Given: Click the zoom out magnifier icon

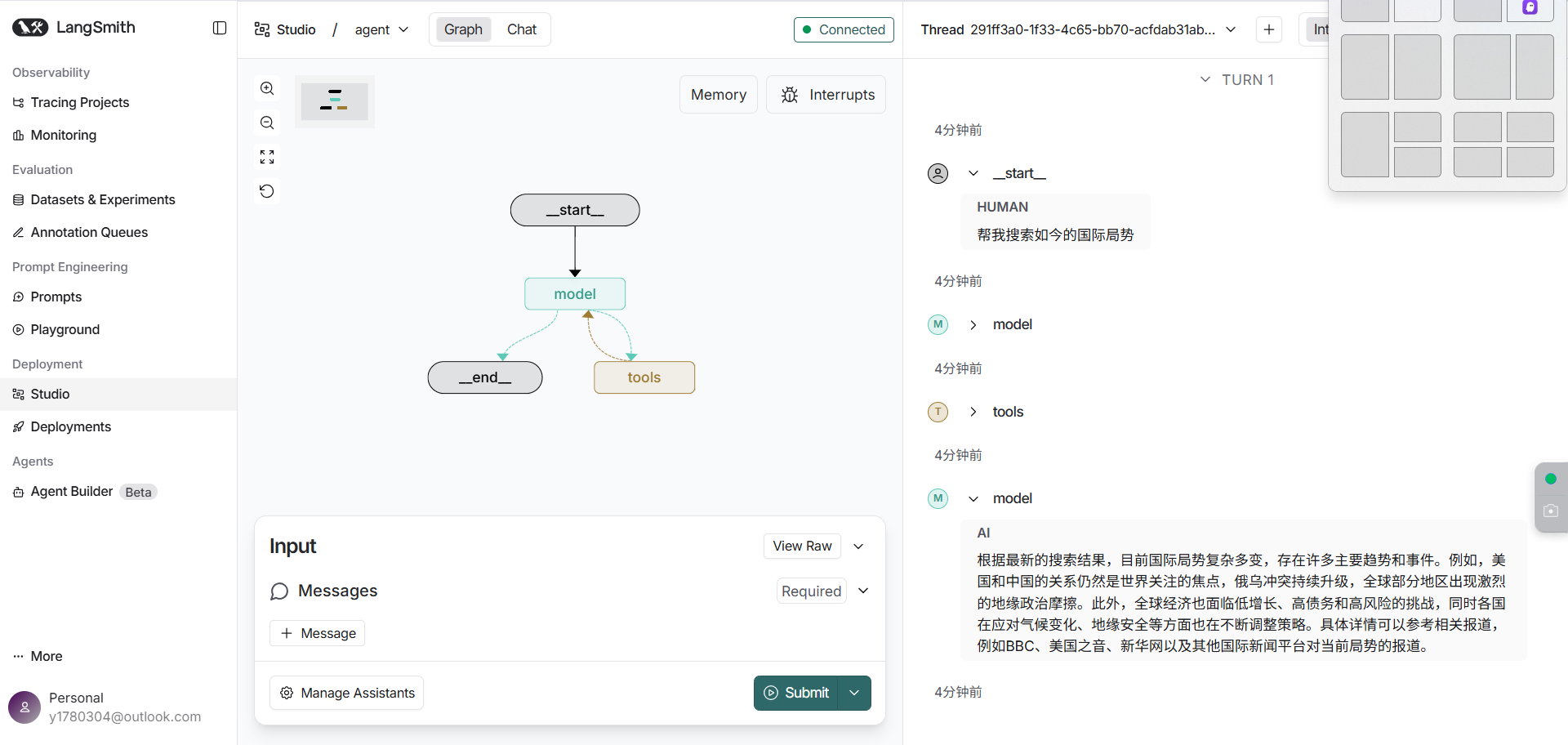Looking at the screenshot, I should tap(267, 123).
